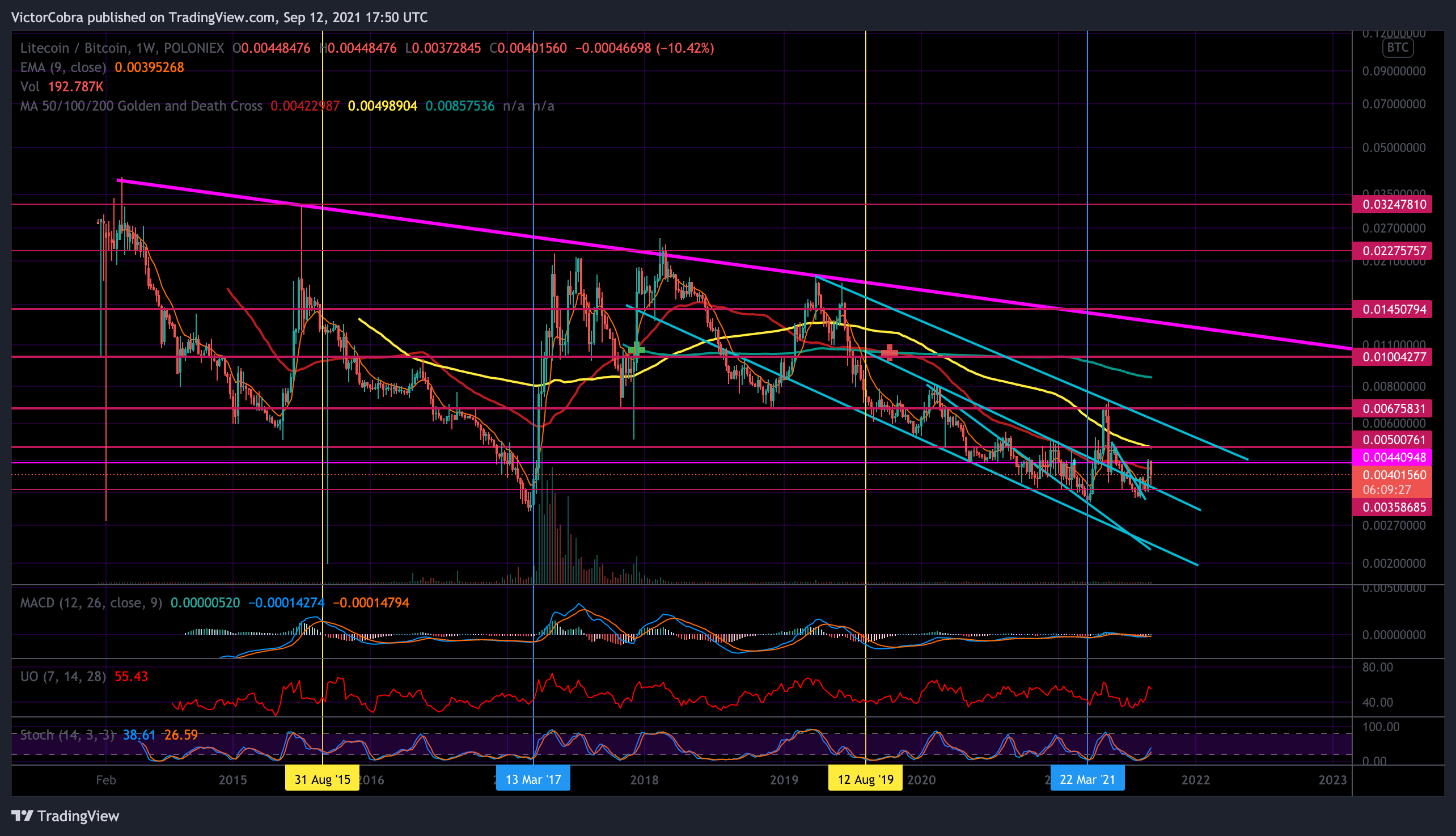Click the Feb label on time axis

(x=106, y=780)
